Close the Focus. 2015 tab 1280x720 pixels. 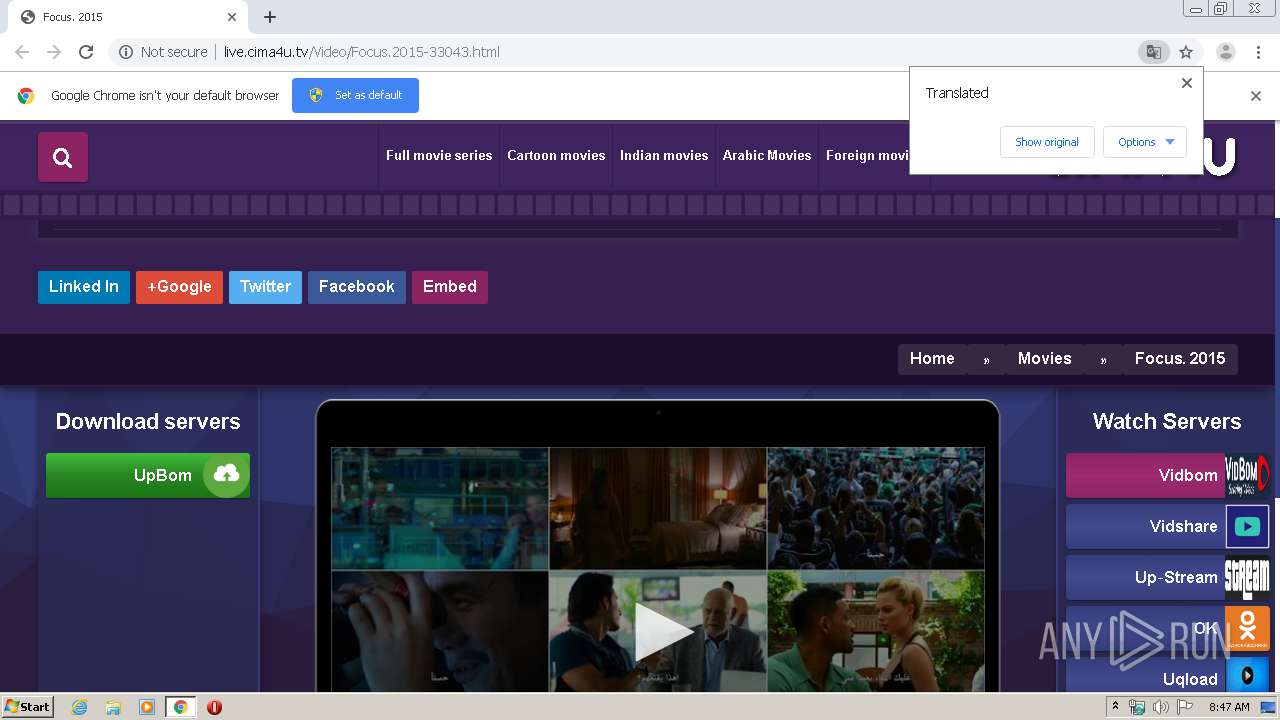pos(232,17)
